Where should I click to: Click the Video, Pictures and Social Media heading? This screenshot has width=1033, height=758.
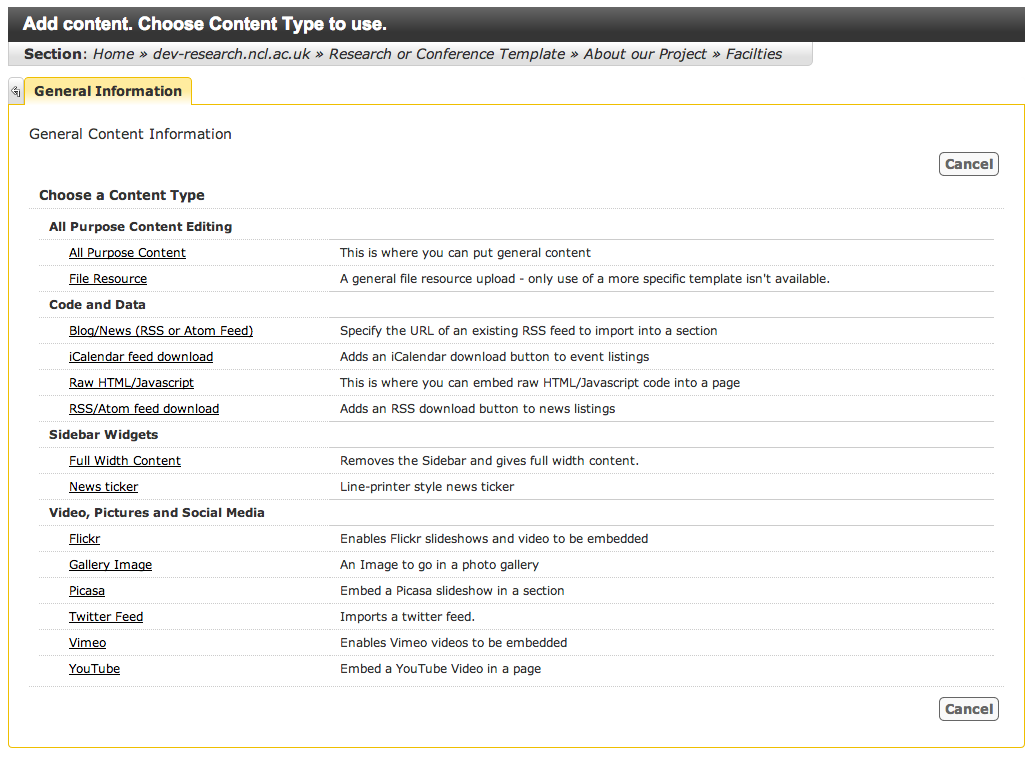tap(157, 513)
